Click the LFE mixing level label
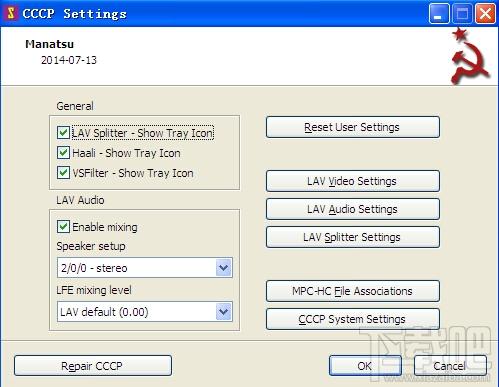Viewport: 499px width, 387px height. [94, 290]
